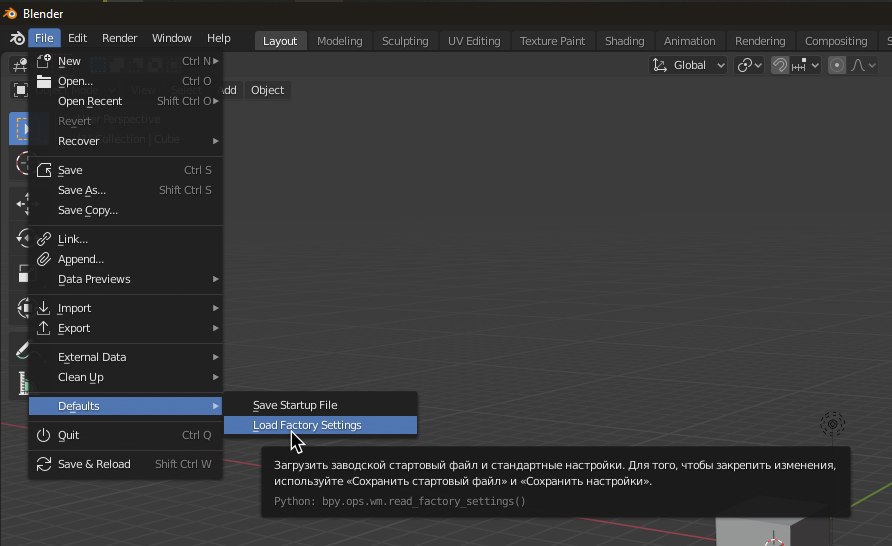Choose Save As... in the File menu
Image resolution: width=892 pixels, height=546 pixels.
tap(125, 190)
